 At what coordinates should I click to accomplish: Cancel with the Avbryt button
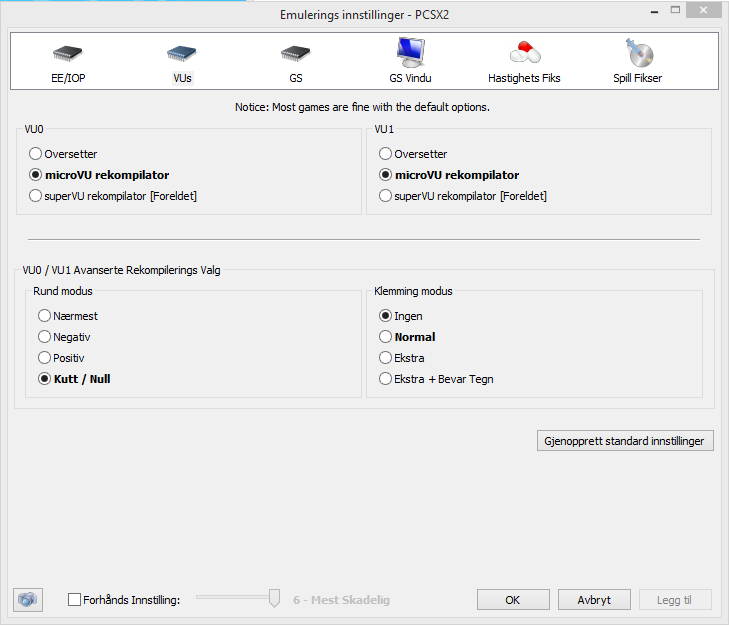(x=594, y=600)
